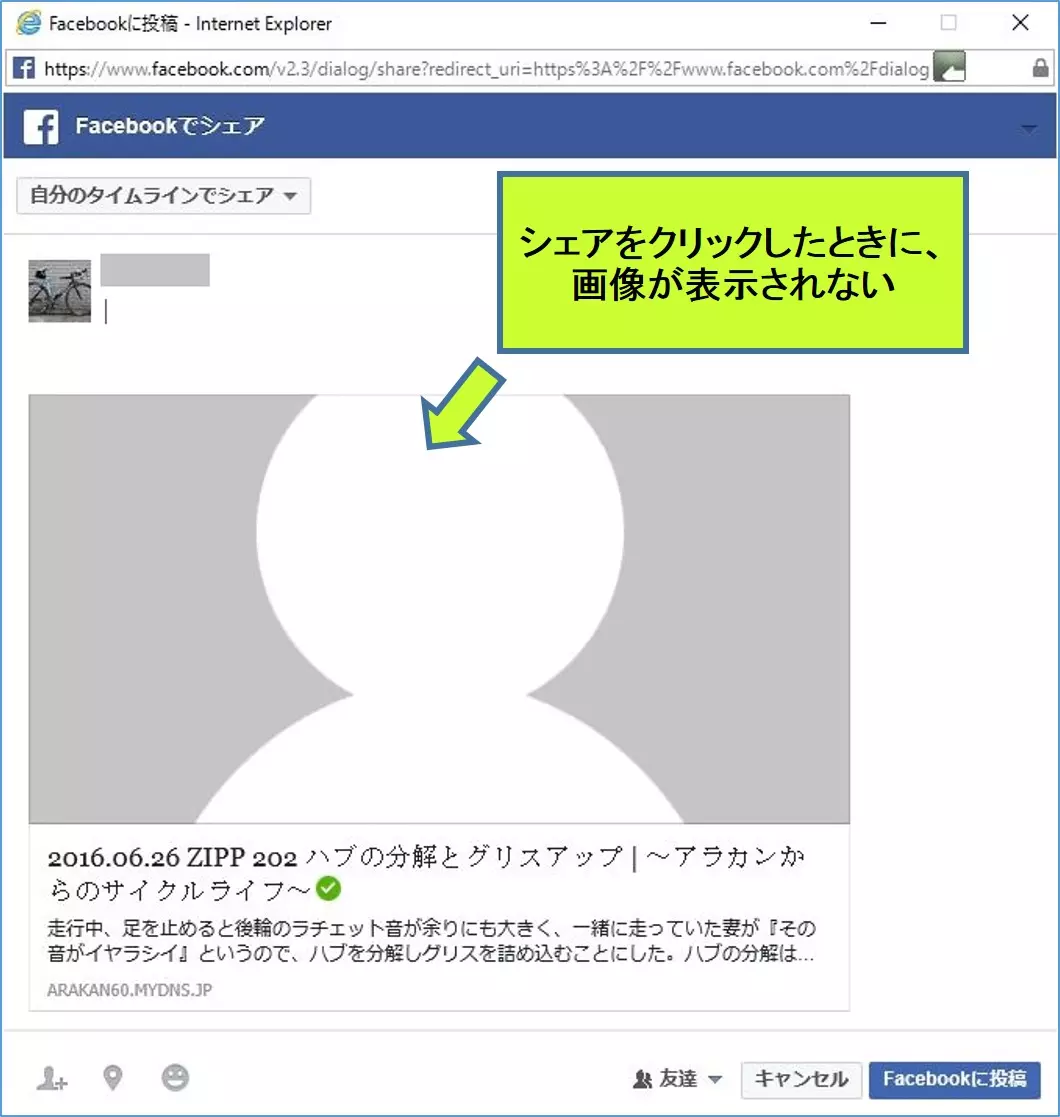
Task: Open the 自分のタイムラインでシェア dropdown
Action: [x=164, y=195]
